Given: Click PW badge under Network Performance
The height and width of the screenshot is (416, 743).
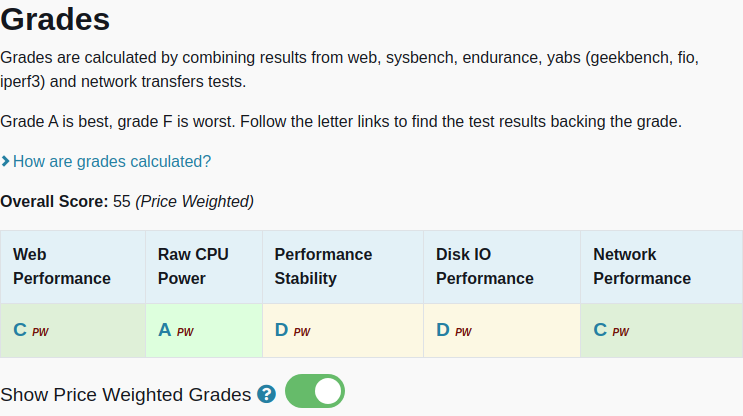Looking at the screenshot, I should pos(620,332).
